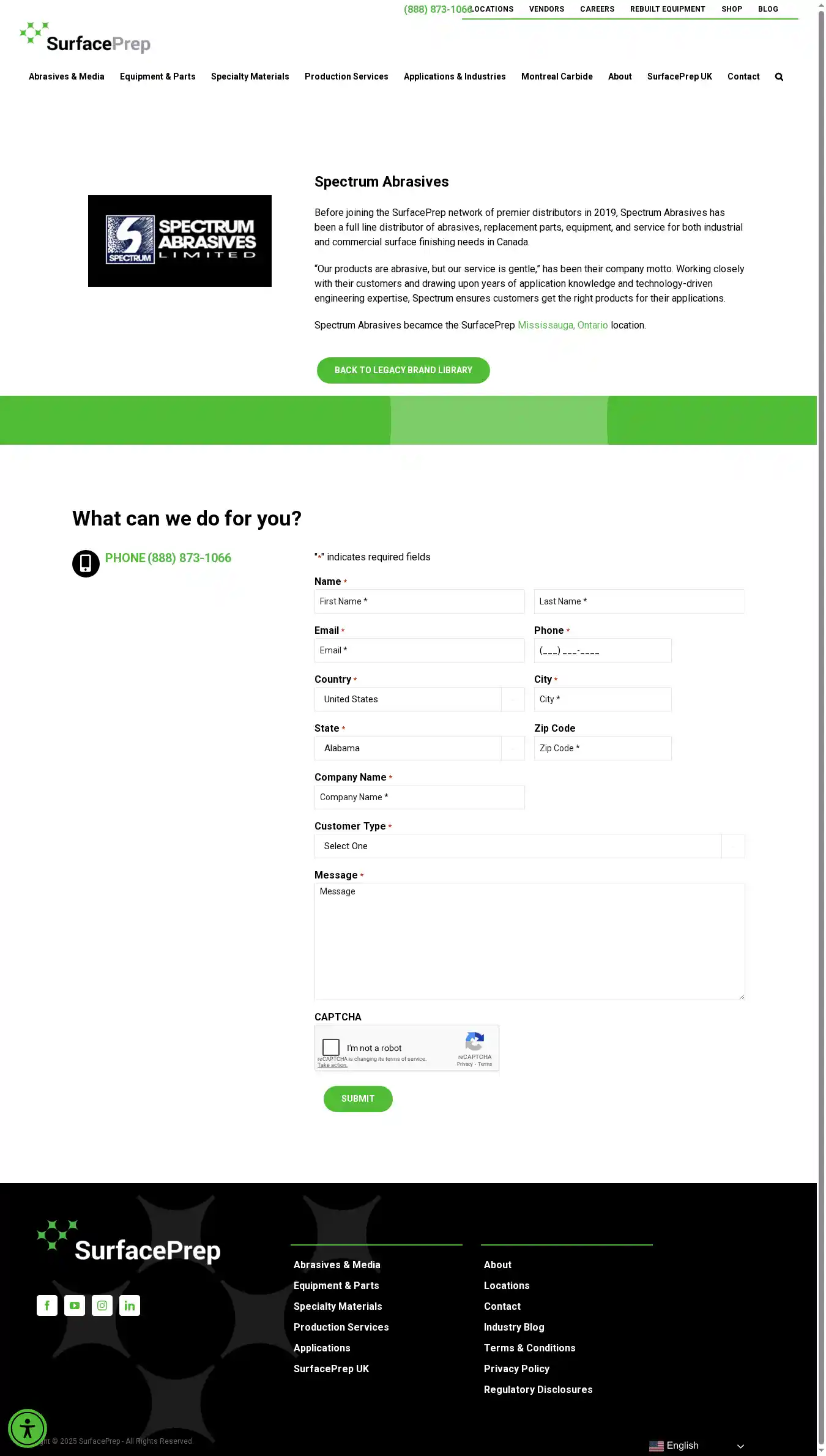Click Back to Legacy Brand Library button
The image size is (826, 1456).
point(403,370)
